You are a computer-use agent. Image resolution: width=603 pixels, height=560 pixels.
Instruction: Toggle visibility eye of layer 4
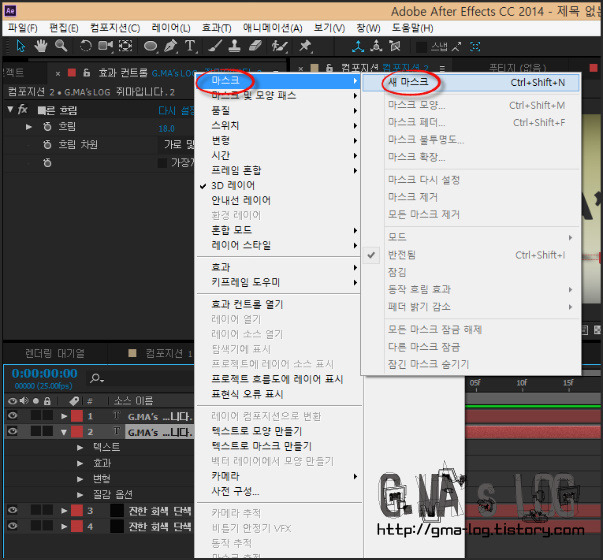[12, 526]
